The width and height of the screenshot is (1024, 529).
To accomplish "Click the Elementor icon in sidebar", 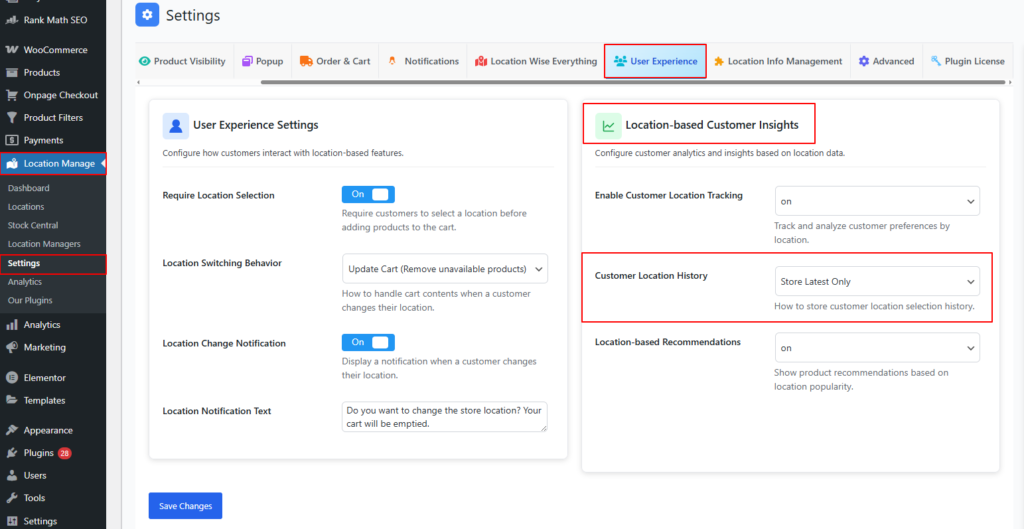I will click(12, 378).
